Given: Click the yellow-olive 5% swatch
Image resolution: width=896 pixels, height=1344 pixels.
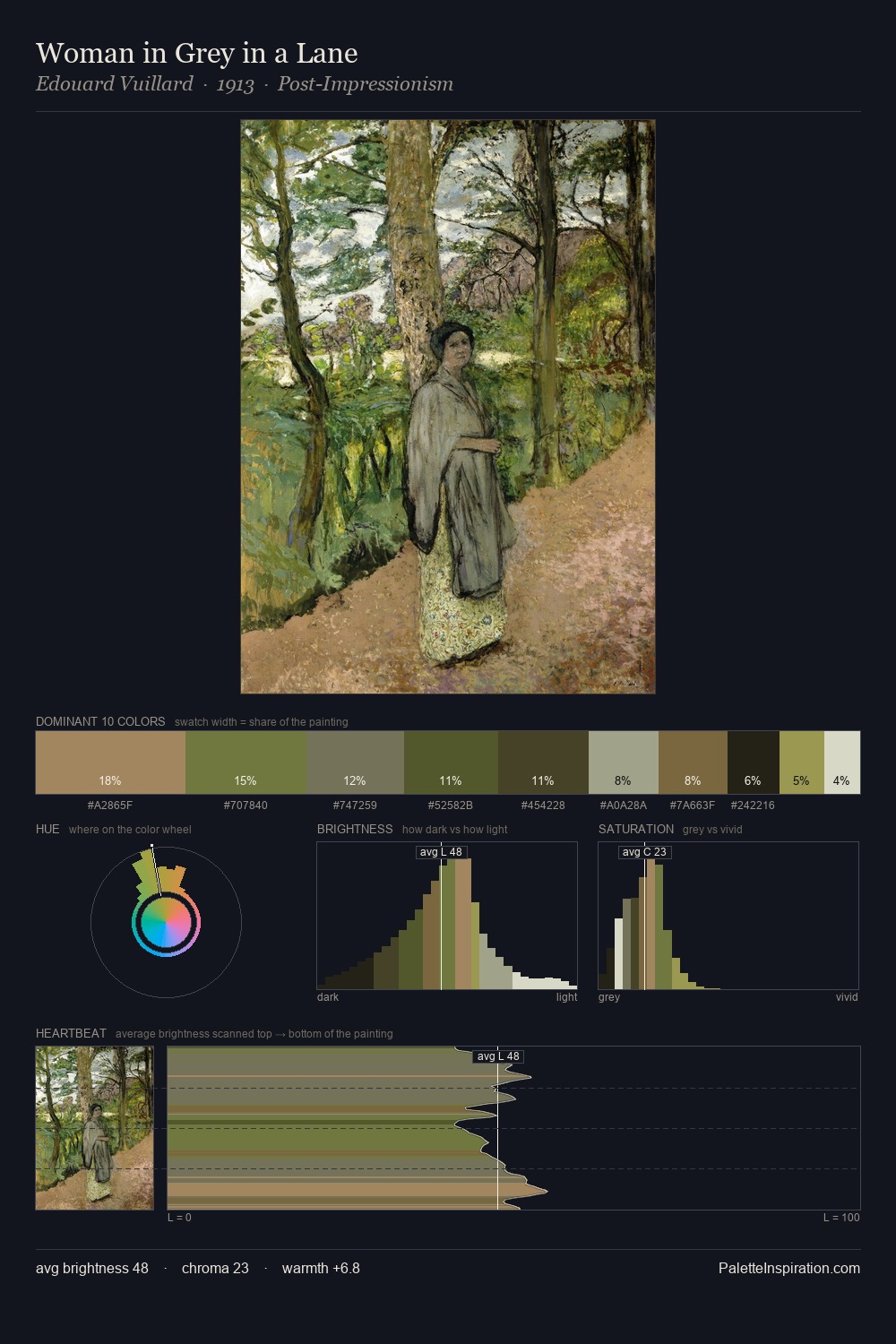Looking at the screenshot, I should [x=802, y=762].
